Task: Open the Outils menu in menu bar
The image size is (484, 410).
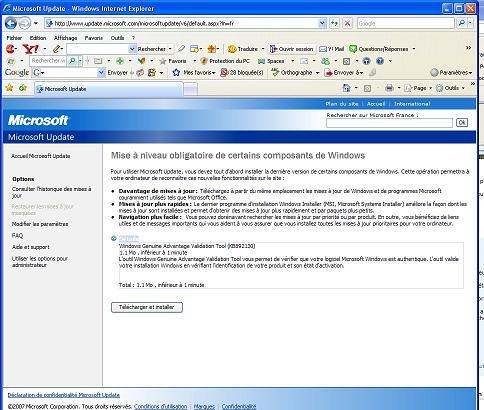Action: [117, 38]
